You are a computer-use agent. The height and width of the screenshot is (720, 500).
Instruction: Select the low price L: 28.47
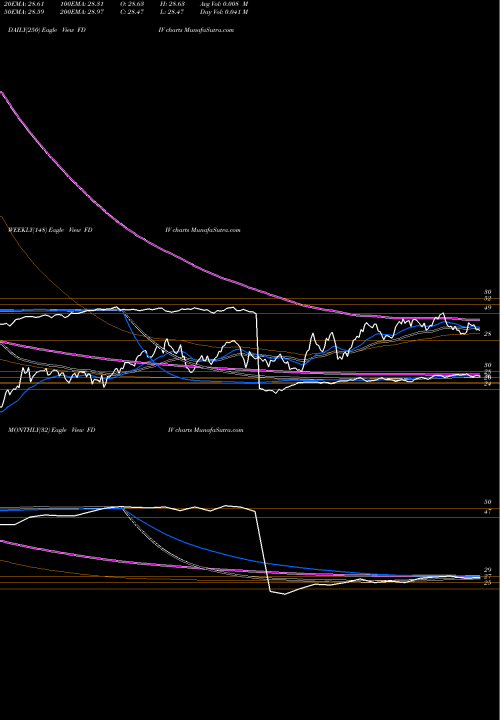tap(172, 12)
